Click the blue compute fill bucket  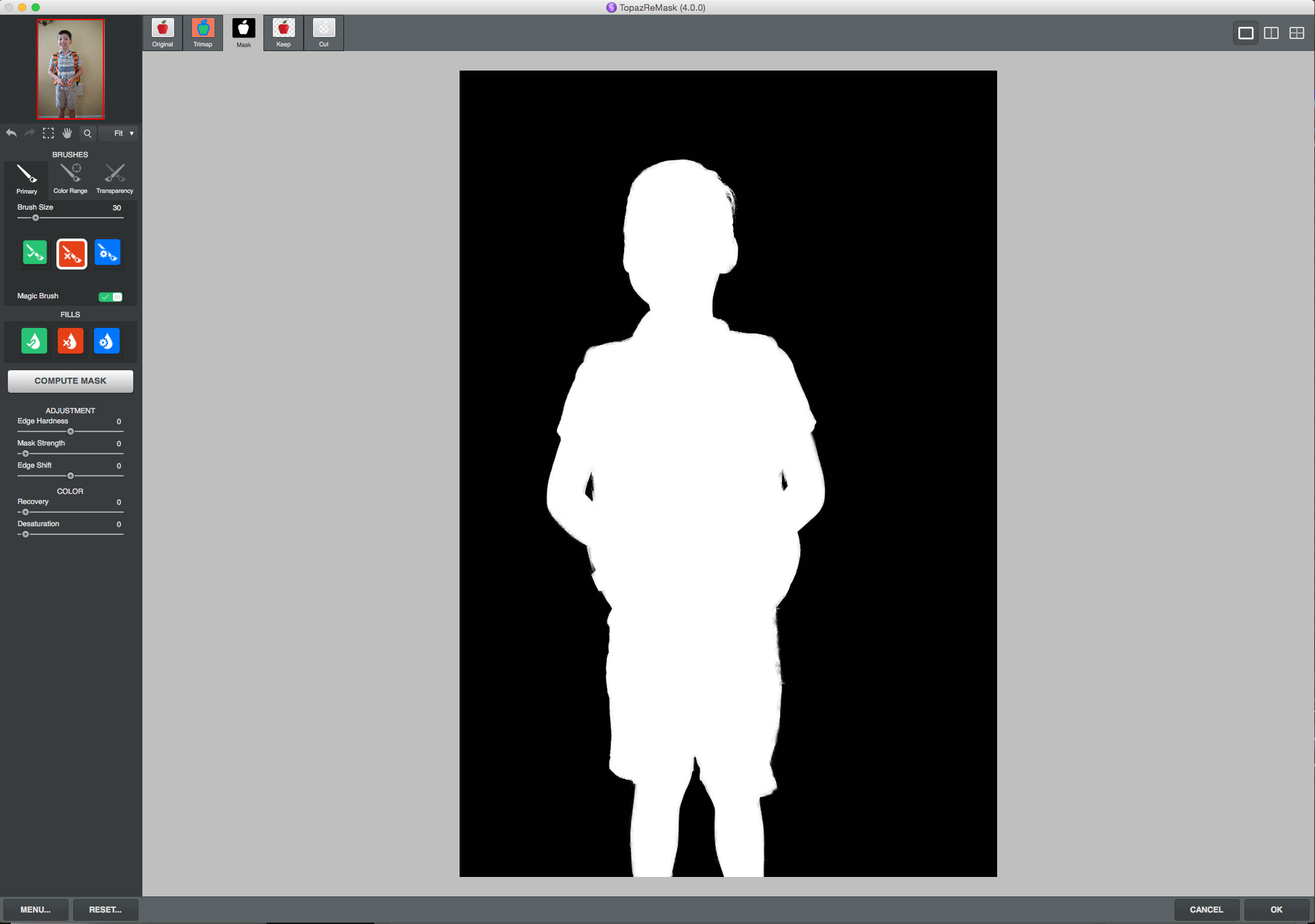click(107, 341)
